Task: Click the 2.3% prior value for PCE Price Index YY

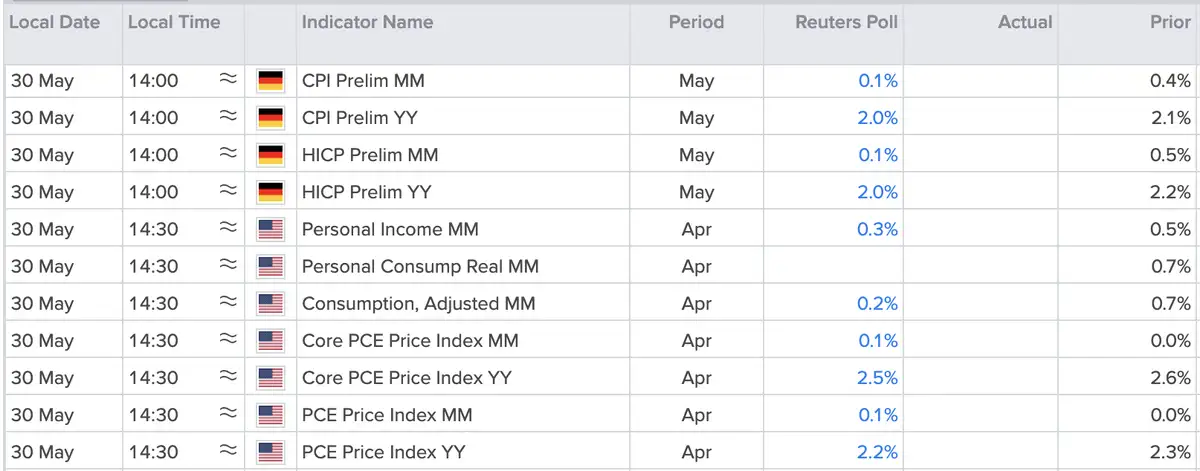Action: (1171, 452)
